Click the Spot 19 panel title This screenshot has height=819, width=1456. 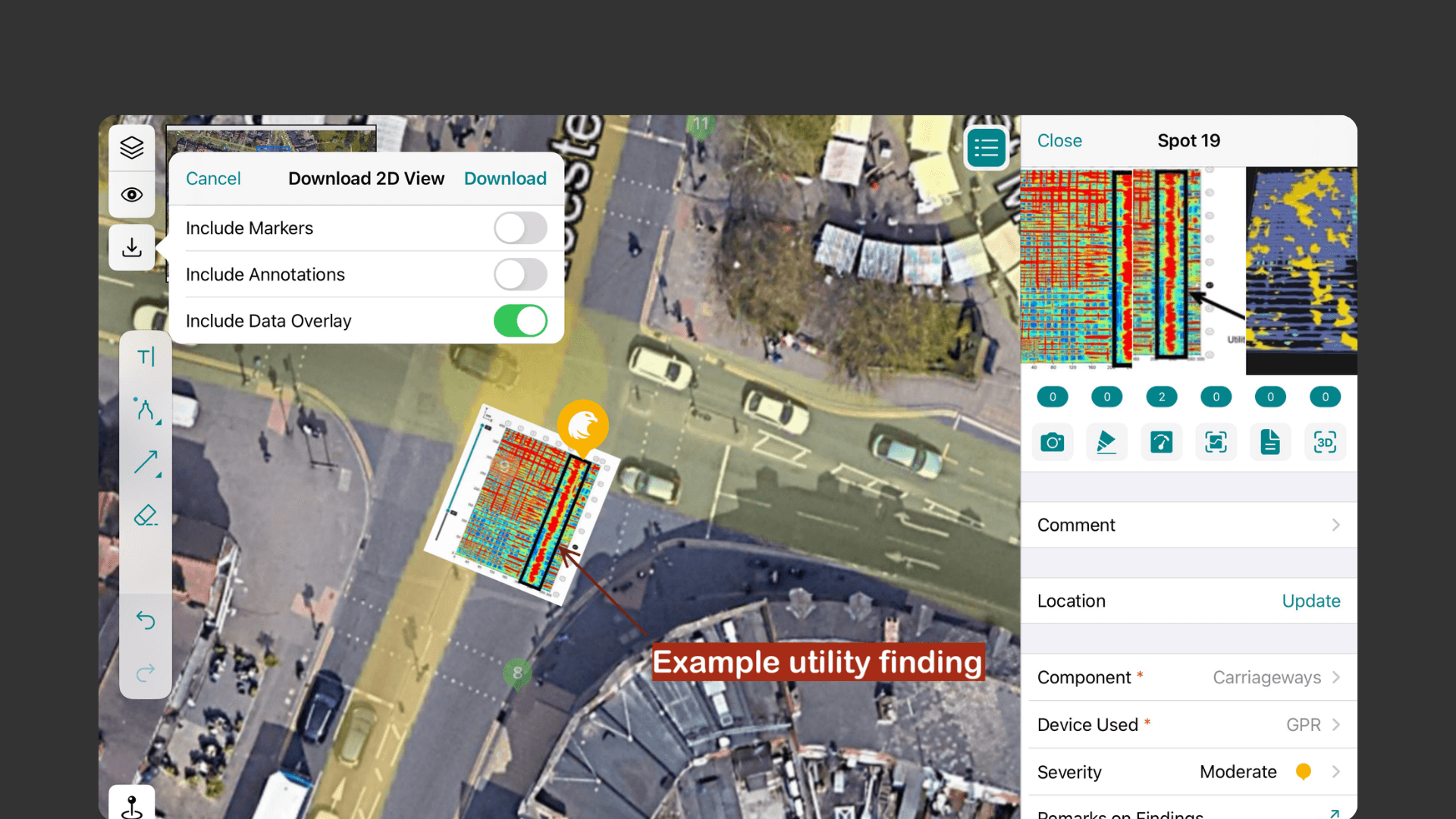click(1189, 140)
